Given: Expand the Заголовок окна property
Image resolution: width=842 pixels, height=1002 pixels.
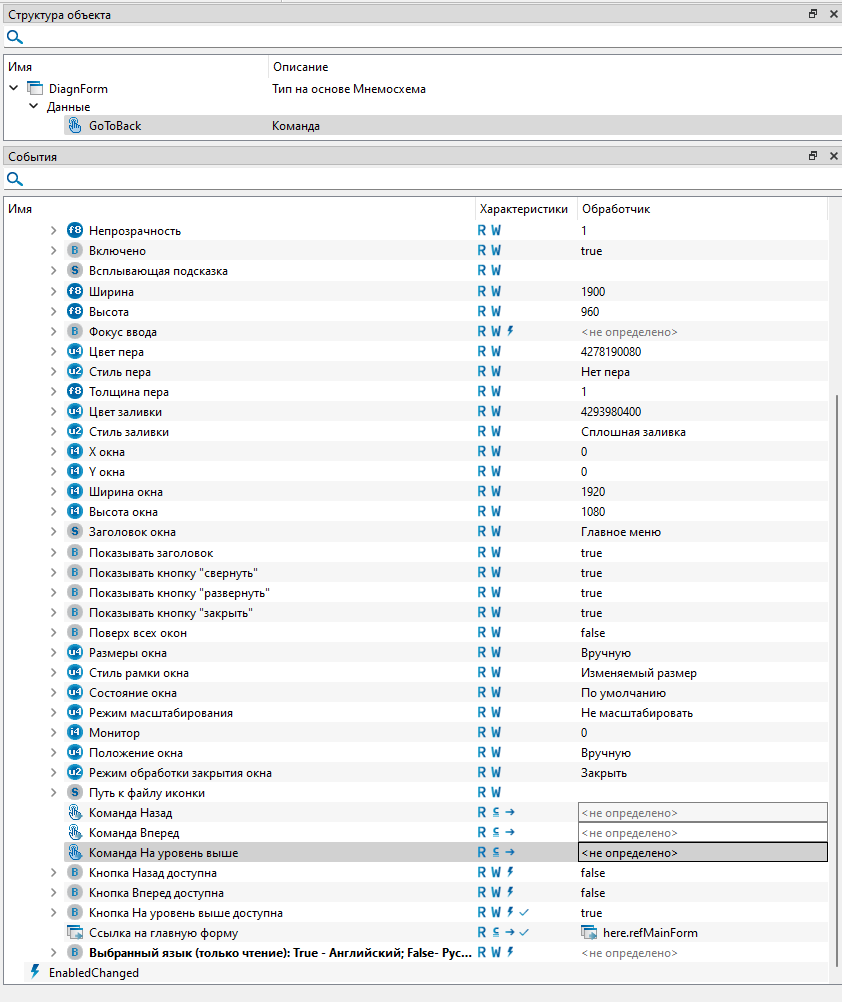Looking at the screenshot, I should pos(54,532).
